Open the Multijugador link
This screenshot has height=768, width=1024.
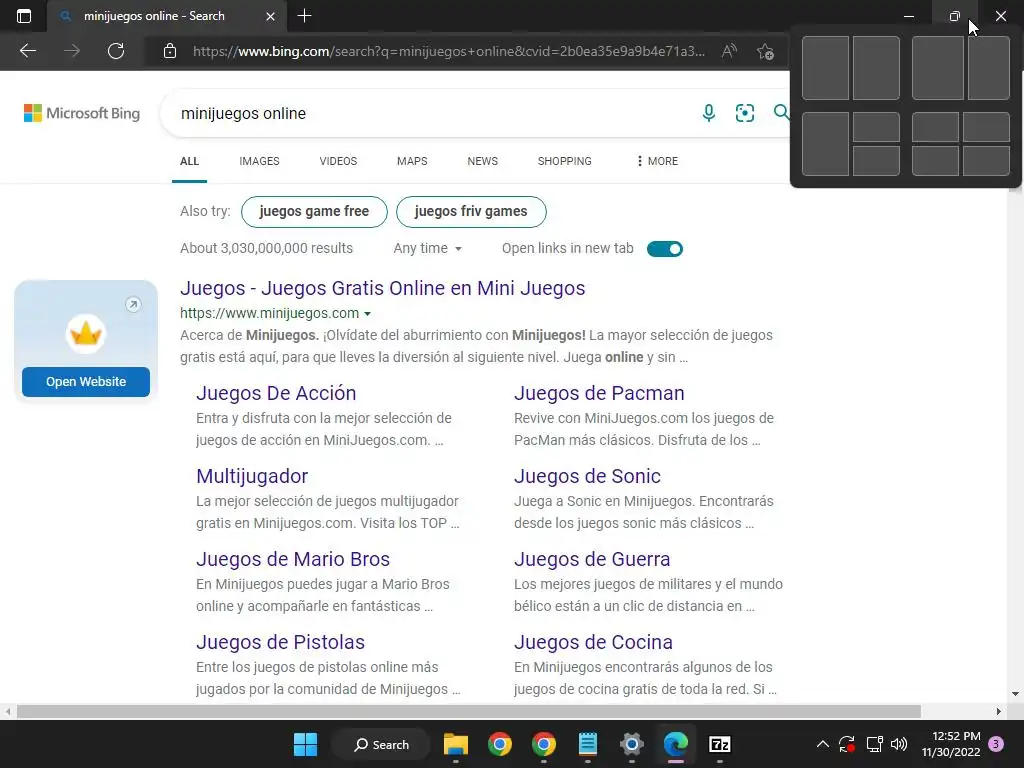(x=252, y=476)
